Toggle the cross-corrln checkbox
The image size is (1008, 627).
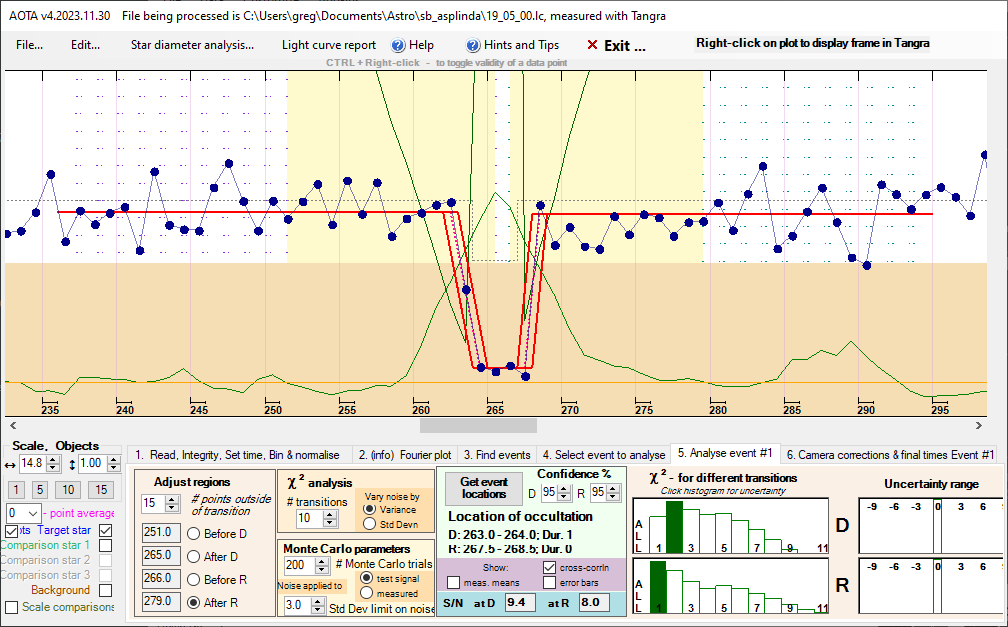(x=549, y=567)
